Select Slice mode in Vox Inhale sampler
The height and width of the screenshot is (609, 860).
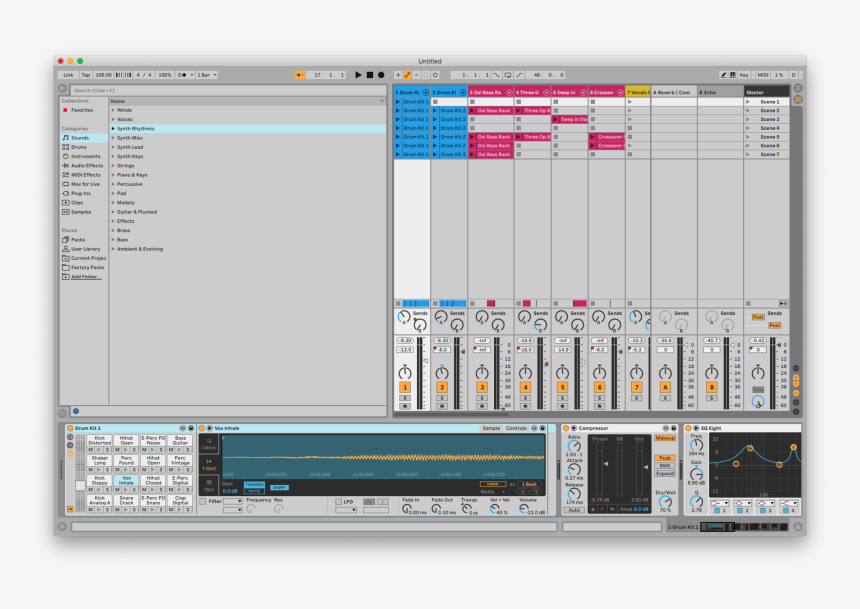209,485
